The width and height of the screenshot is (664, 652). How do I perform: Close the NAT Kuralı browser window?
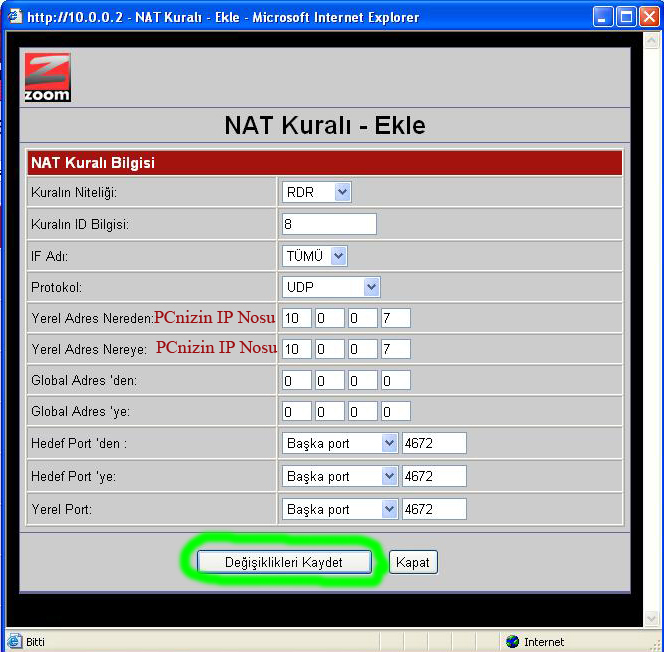(649, 17)
